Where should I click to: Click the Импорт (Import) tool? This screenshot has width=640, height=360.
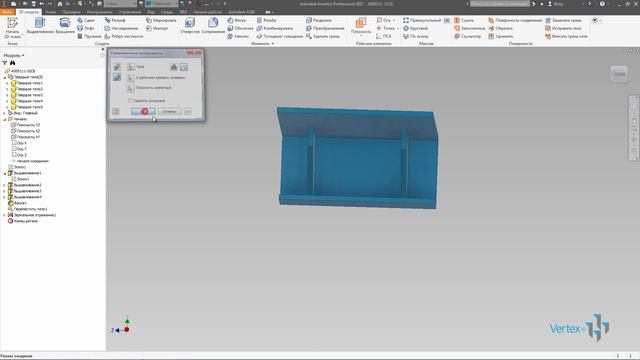(157, 28)
